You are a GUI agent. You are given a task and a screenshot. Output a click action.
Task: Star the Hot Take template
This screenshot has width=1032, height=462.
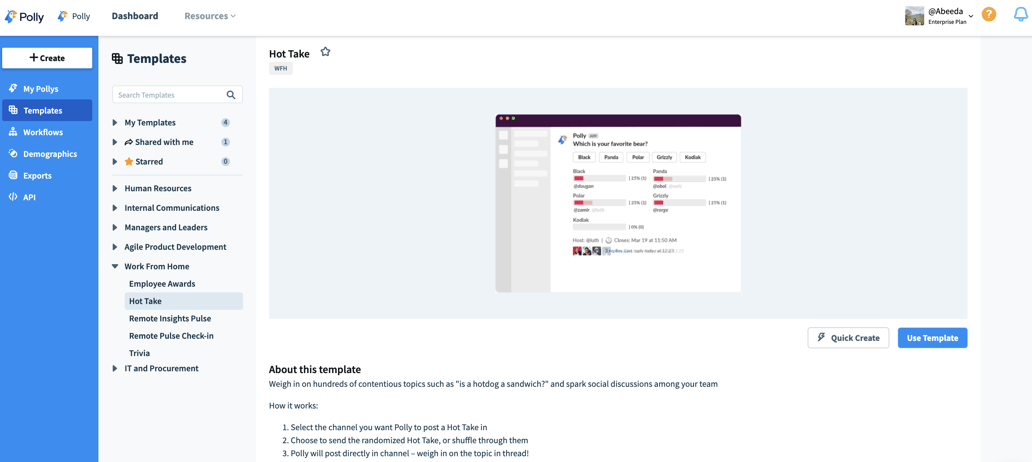[325, 52]
